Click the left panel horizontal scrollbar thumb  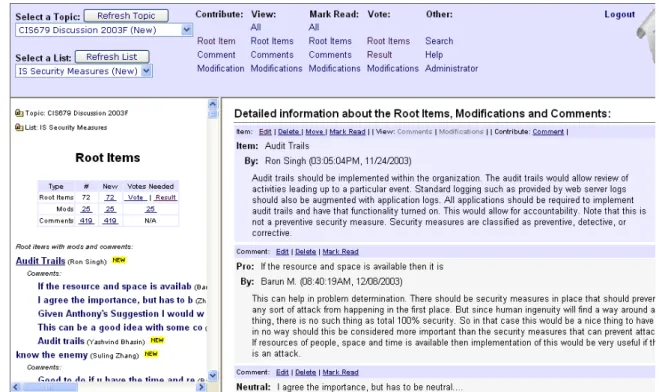pos(50,387)
